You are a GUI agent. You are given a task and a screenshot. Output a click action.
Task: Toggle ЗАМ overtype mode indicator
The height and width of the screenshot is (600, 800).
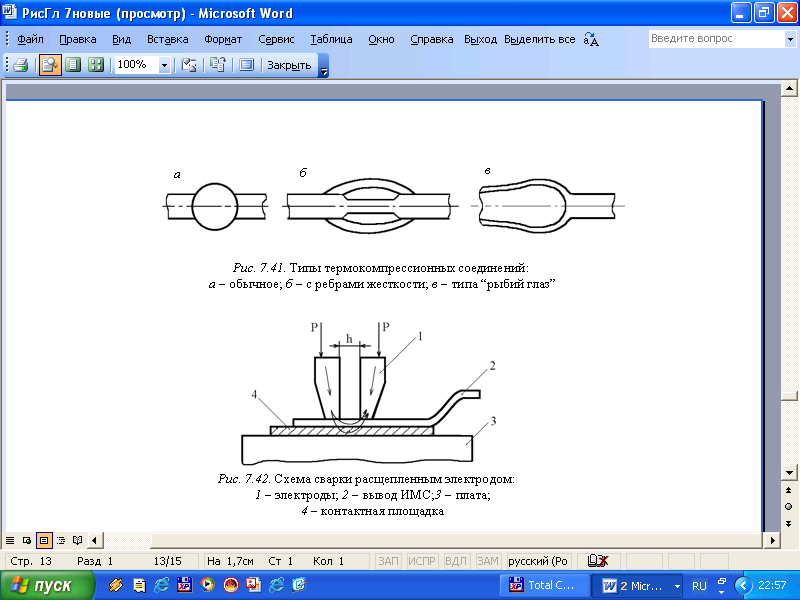pos(488,561)
